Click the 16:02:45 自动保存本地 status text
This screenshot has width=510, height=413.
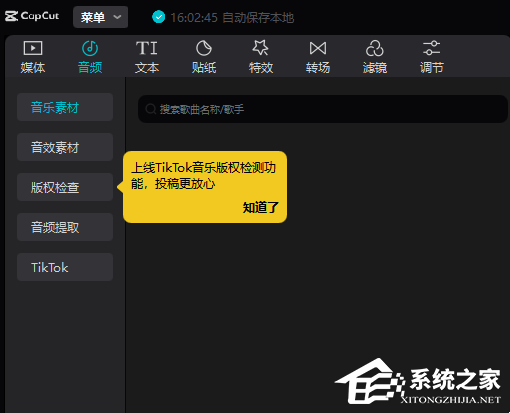click(232, 17)
